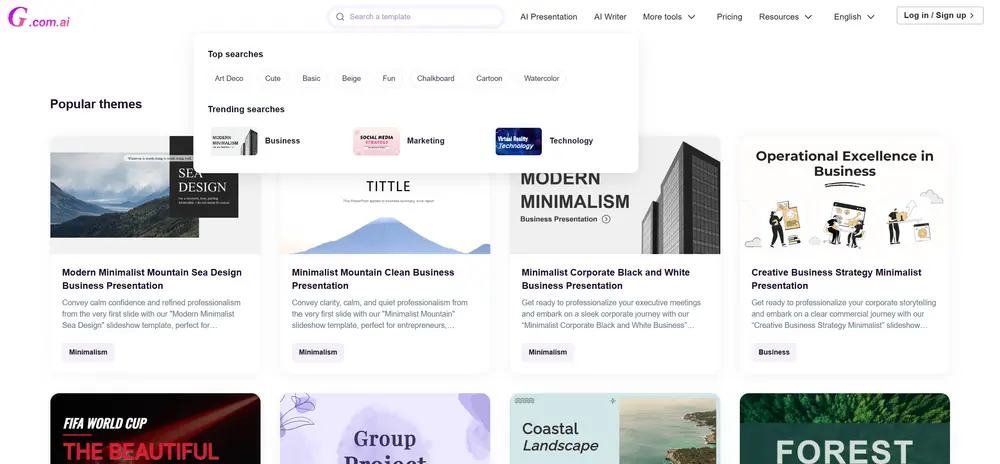Open Operational Excellence in Business preview image
1000x464 pixels.
coord(844,195)
